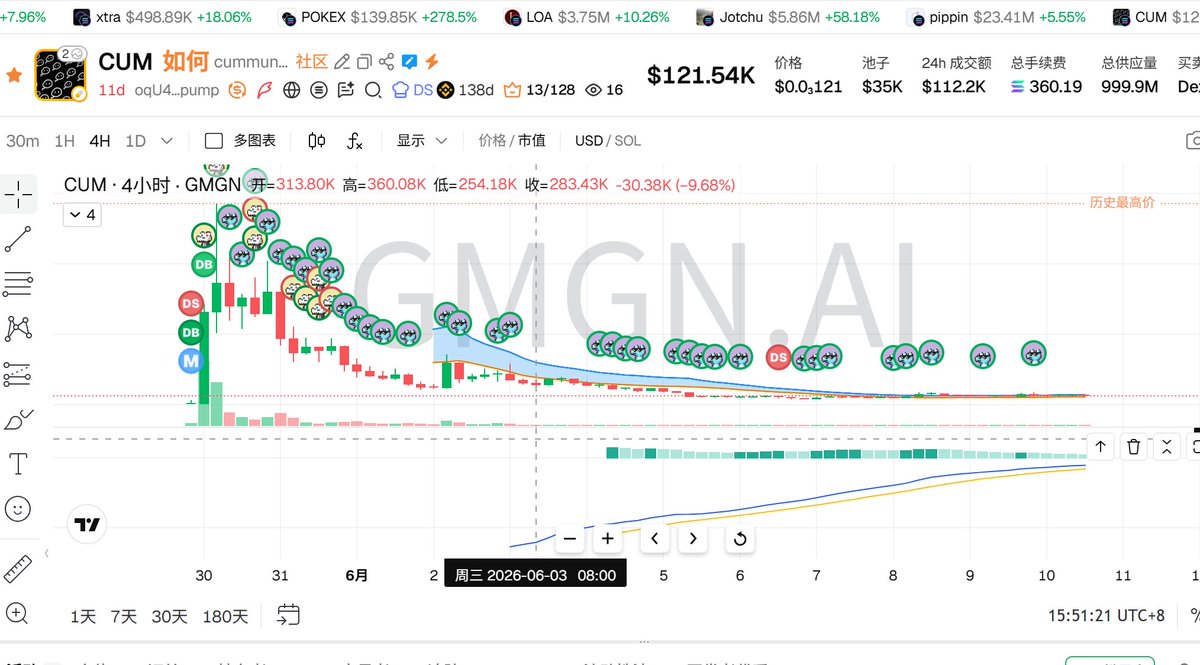
Task: Move chart left with back arrow
Action: (654, 539)
